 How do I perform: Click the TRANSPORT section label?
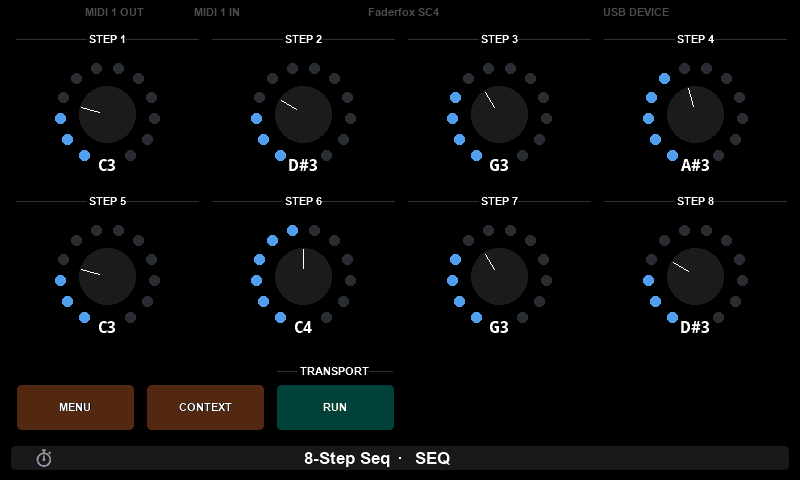coord(335,371)
